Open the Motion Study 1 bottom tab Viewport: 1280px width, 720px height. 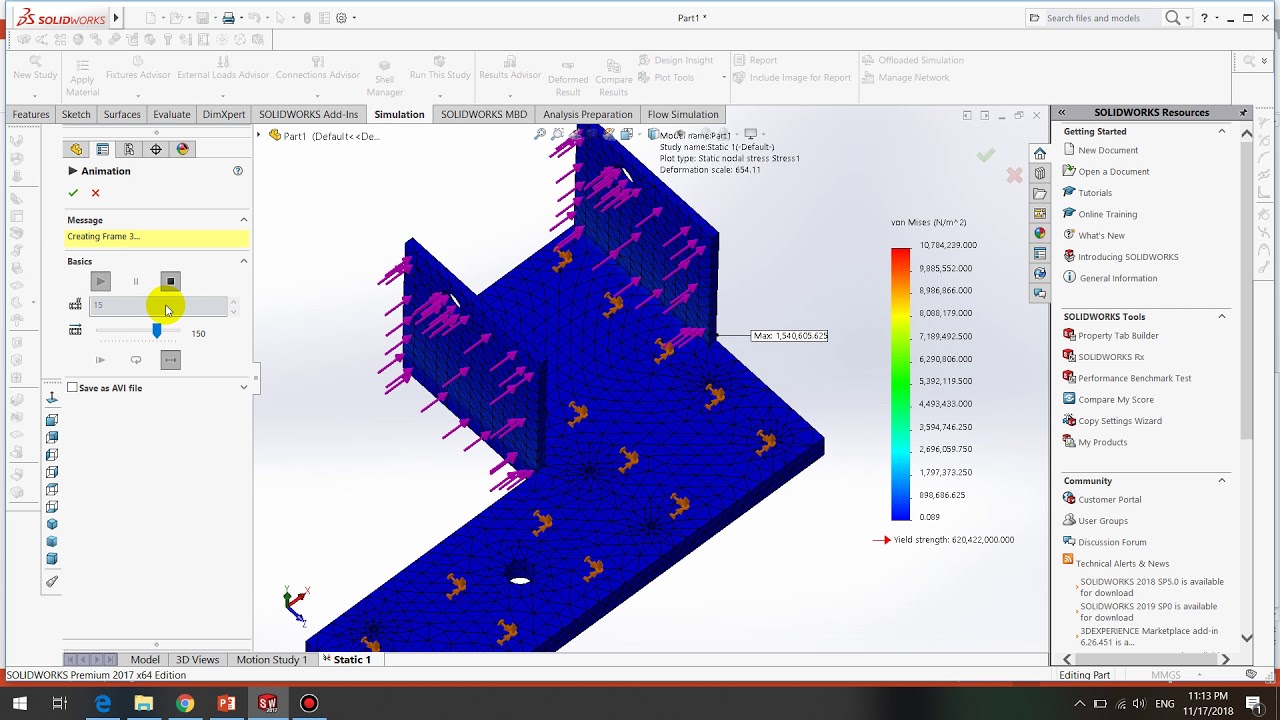[x=272, y=660]
